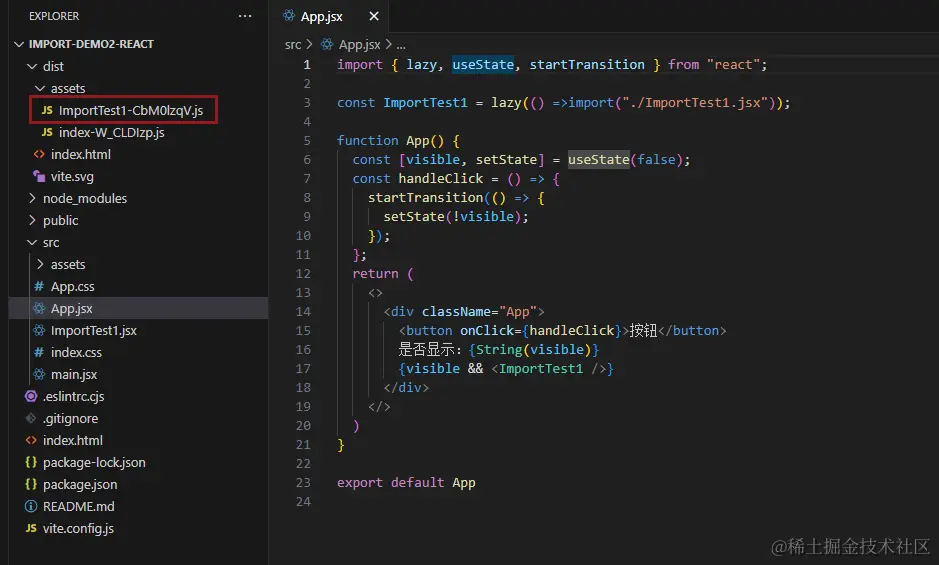Click the "react" string on line 1

(733, 65)
